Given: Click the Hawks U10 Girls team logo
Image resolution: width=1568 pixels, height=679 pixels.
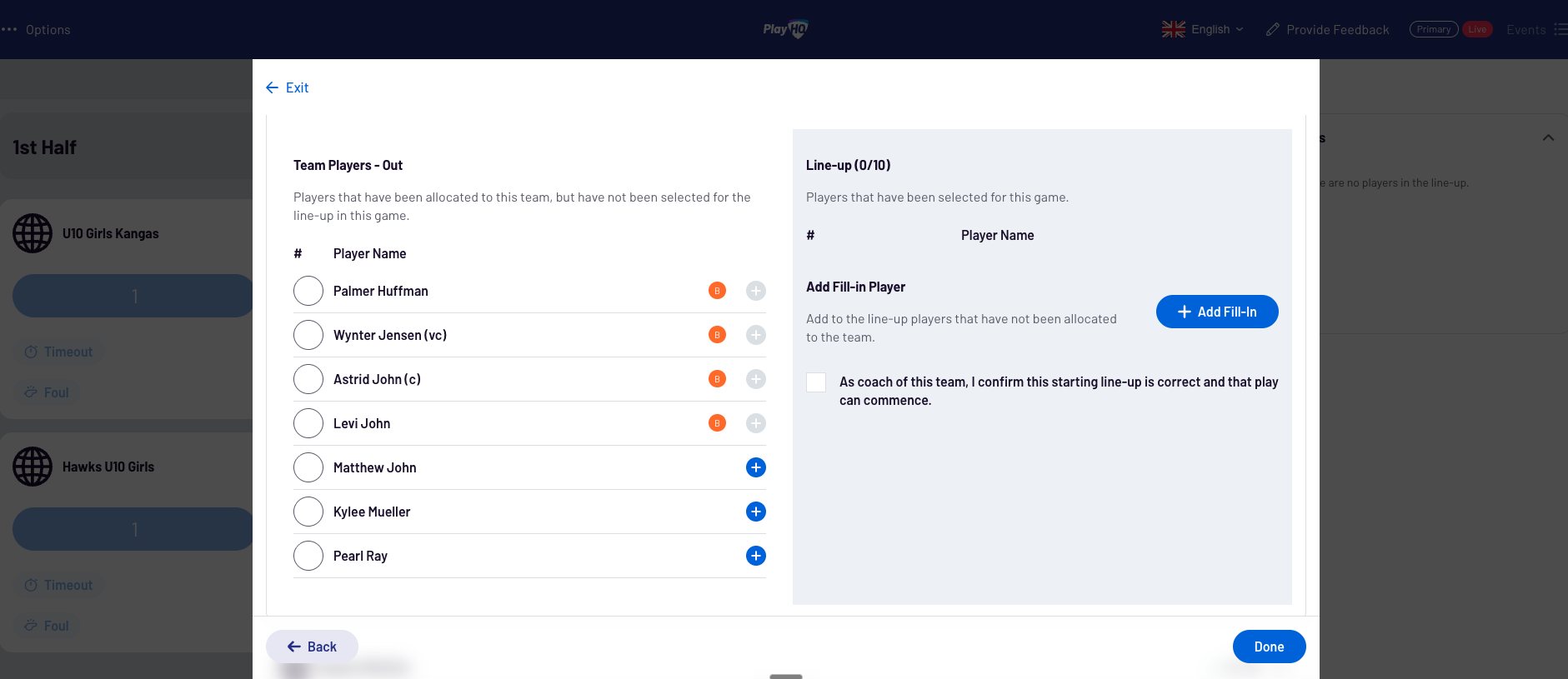Looking at the screenshot, I should [33, 467].
